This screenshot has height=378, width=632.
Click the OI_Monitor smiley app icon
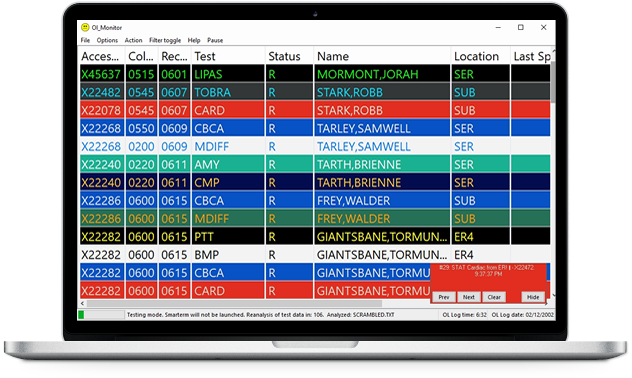(x=85, y=27)
